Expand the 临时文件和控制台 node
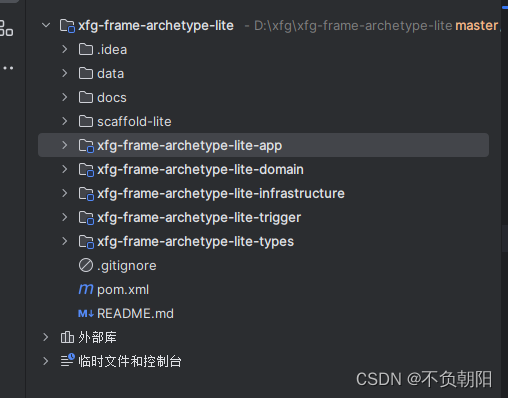 (x=46, y=361)
